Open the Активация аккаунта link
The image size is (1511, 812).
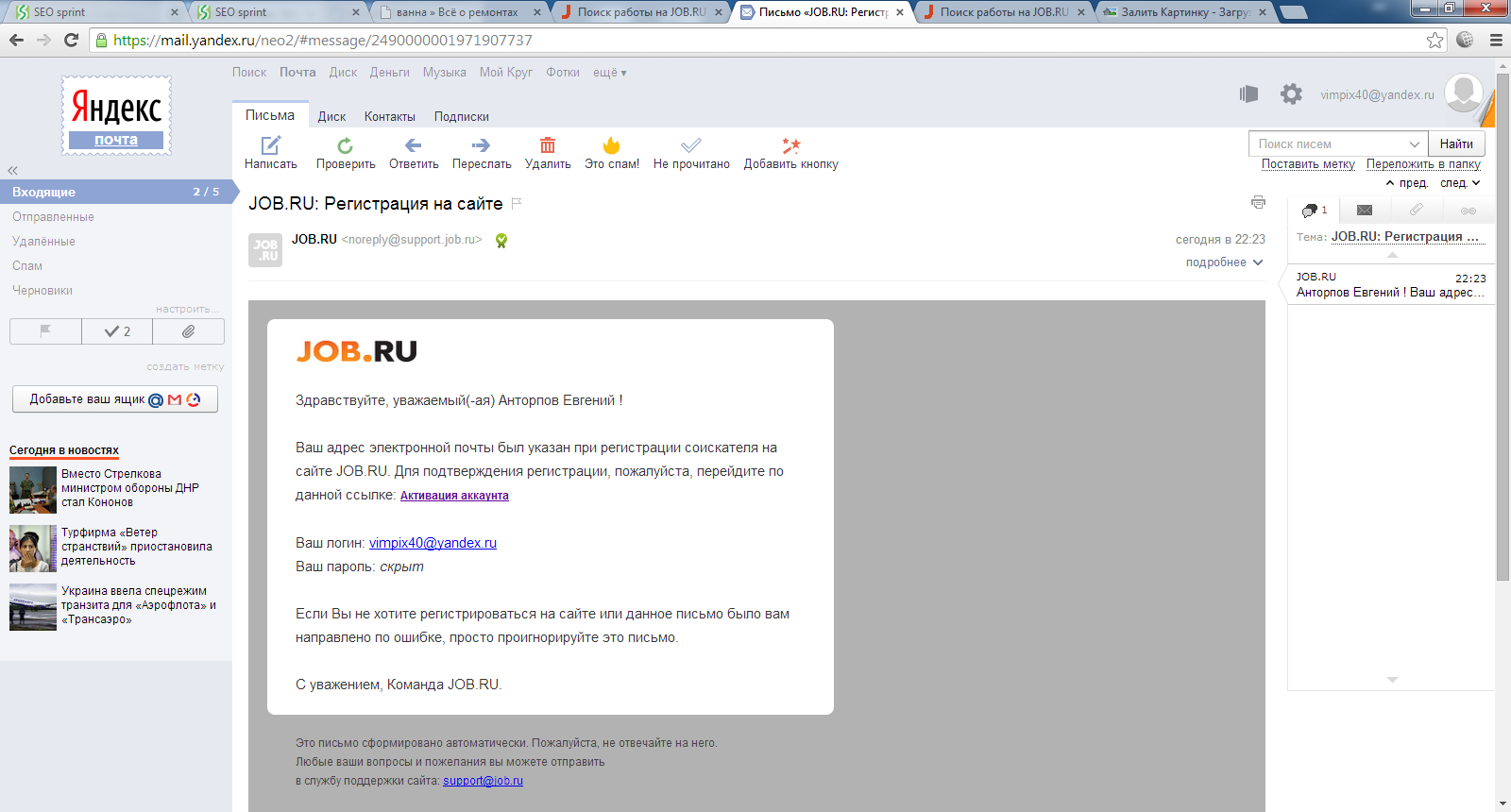click(x=454, y=496)
